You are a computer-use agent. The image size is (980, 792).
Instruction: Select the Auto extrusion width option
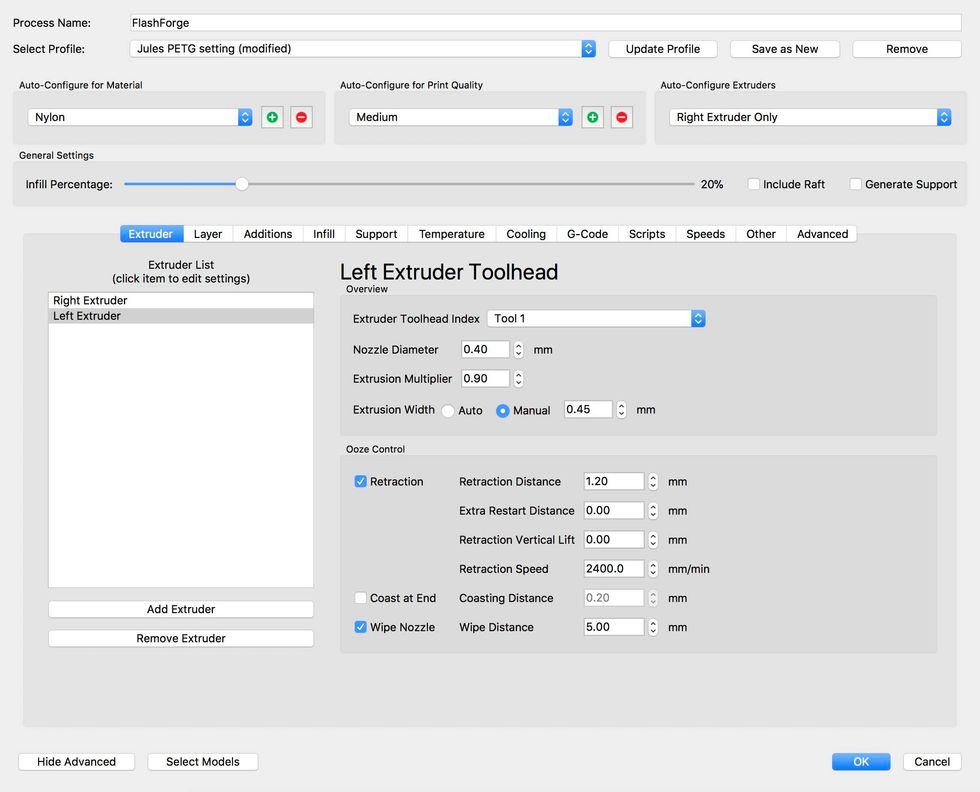point(448,411)
